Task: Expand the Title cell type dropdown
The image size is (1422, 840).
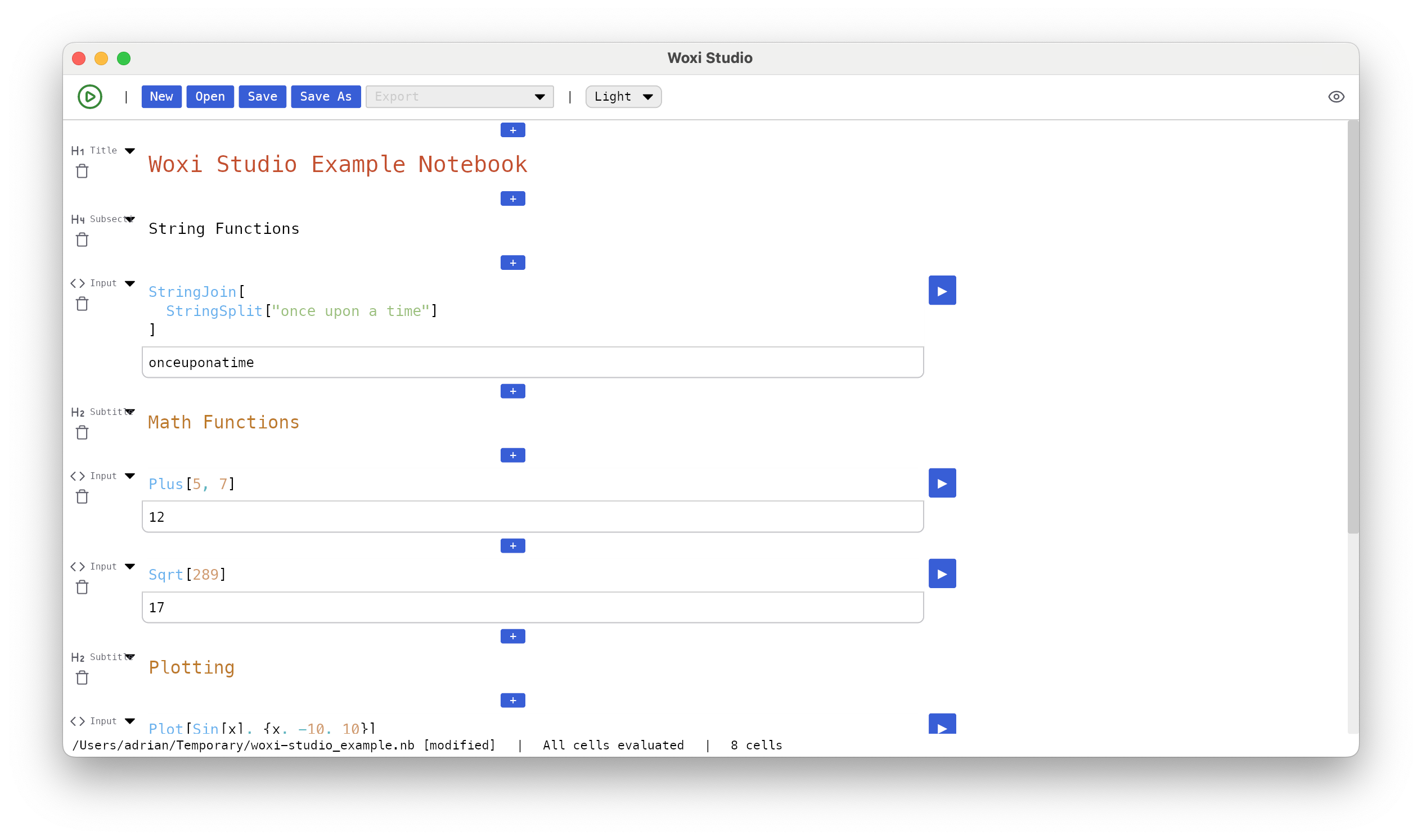Action: pyautogui.click(x=130, y=151)
